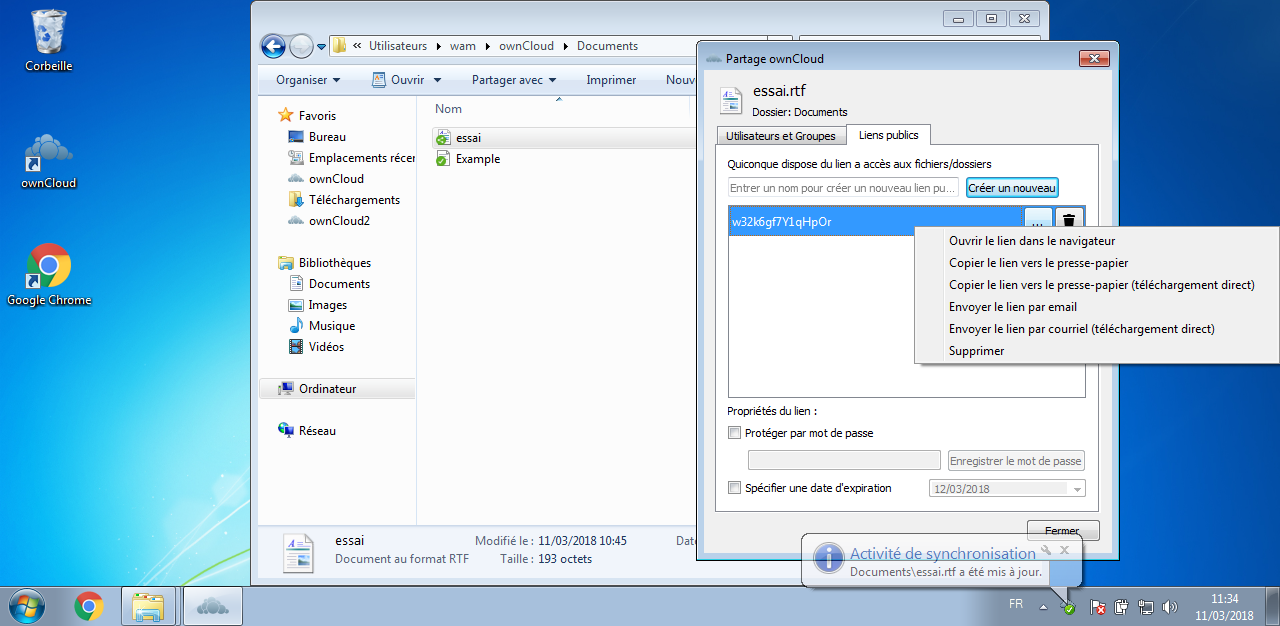Open the three-dots options for link w32k6gf7Y1qHpOr
This screenshot has width=1280, height=626.
(1039, 222)
